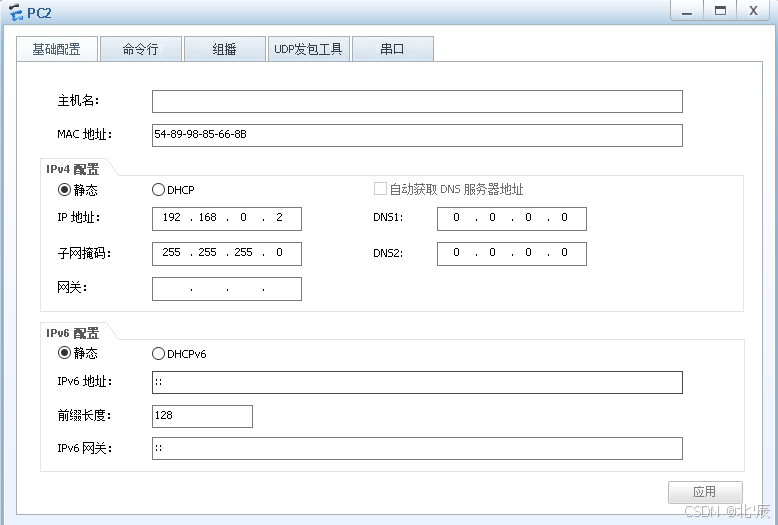Click the empty 网关 field
Image resolution: width=778 pixels, height=525 pixels.
[227, 289]
